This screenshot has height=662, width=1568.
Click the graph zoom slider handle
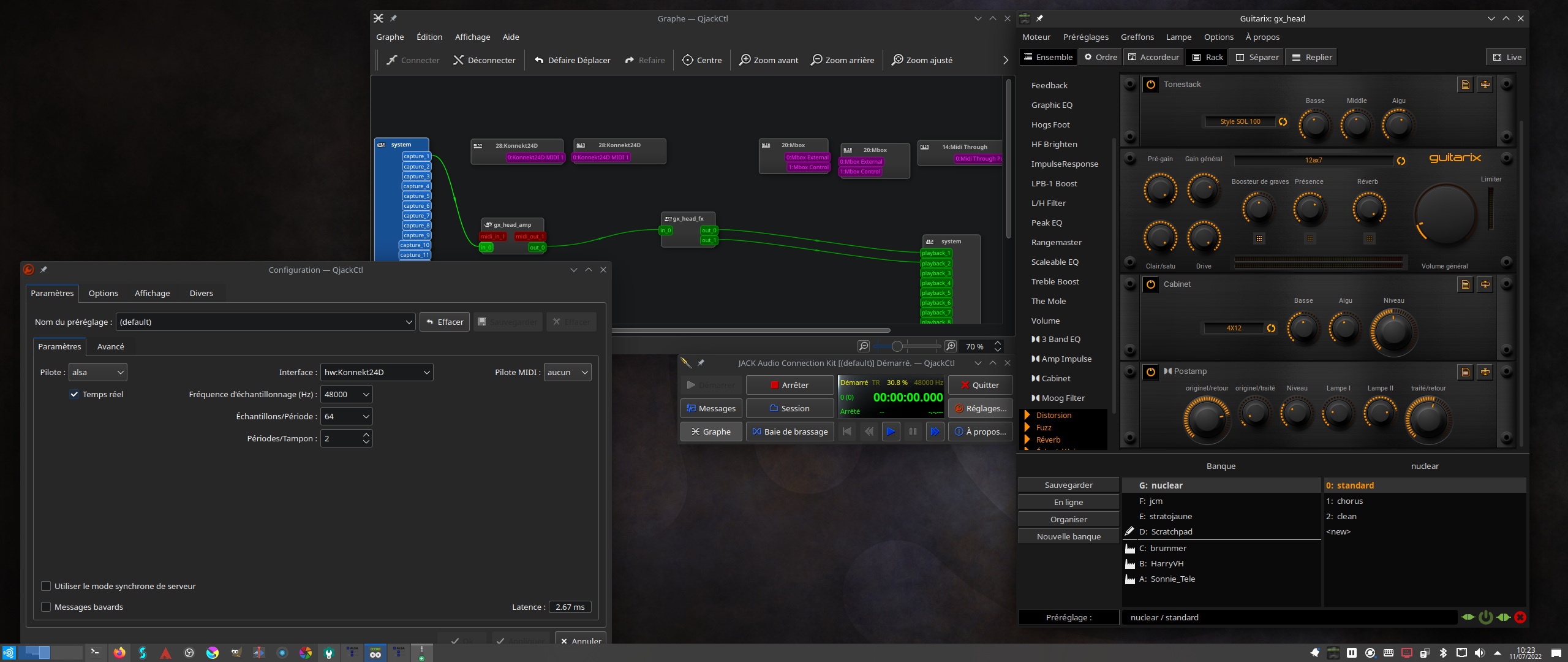[x=897, y=346]
